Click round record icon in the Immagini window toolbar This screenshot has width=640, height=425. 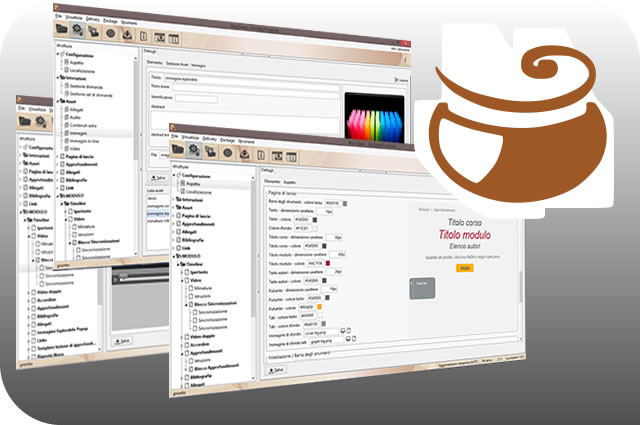tap(110, 33)
